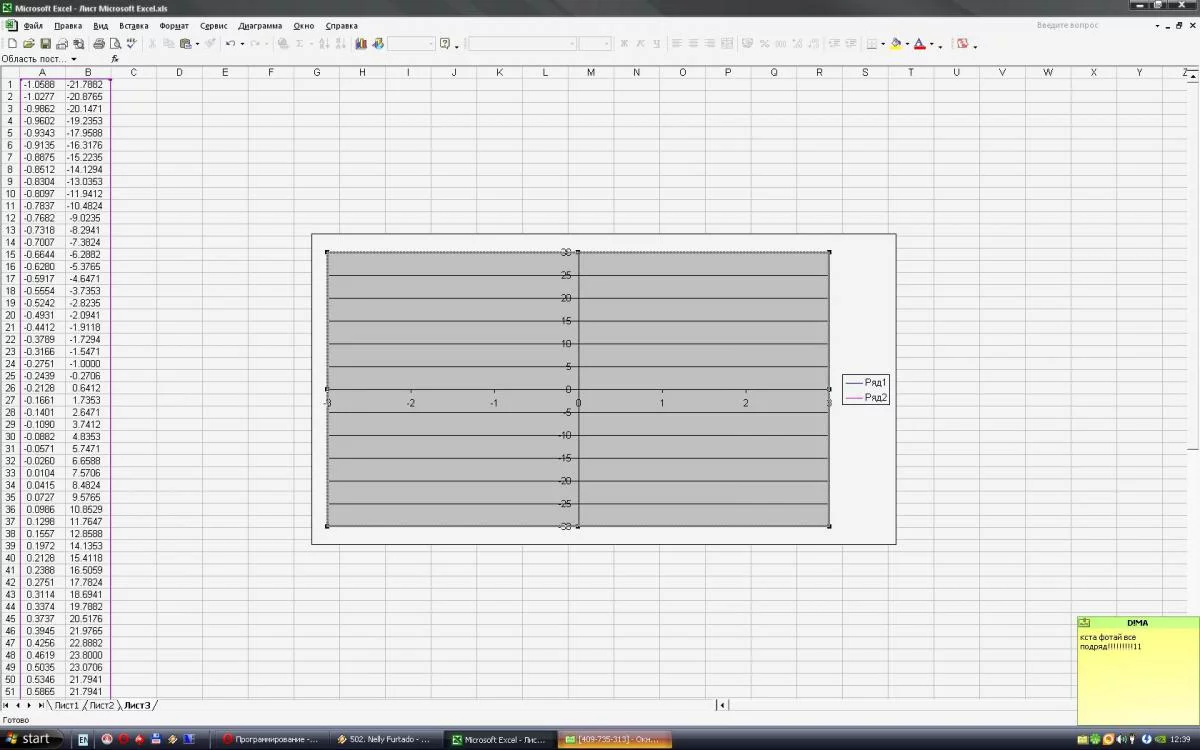1200x750 pixels.
Task: Launch the Chart Wizard icon
Action: [362, 43]
